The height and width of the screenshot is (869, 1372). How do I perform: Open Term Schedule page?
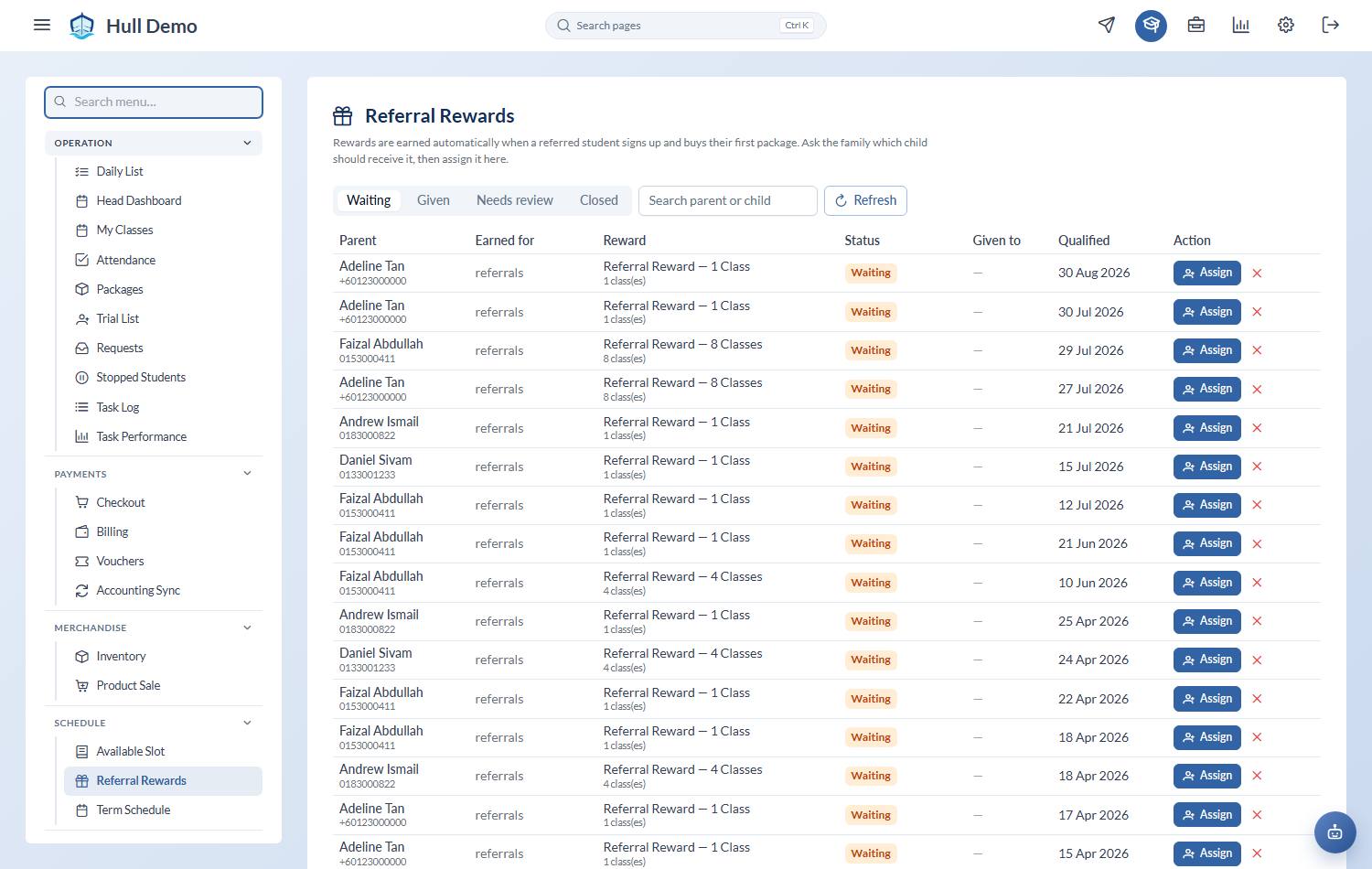pos(163,810)
